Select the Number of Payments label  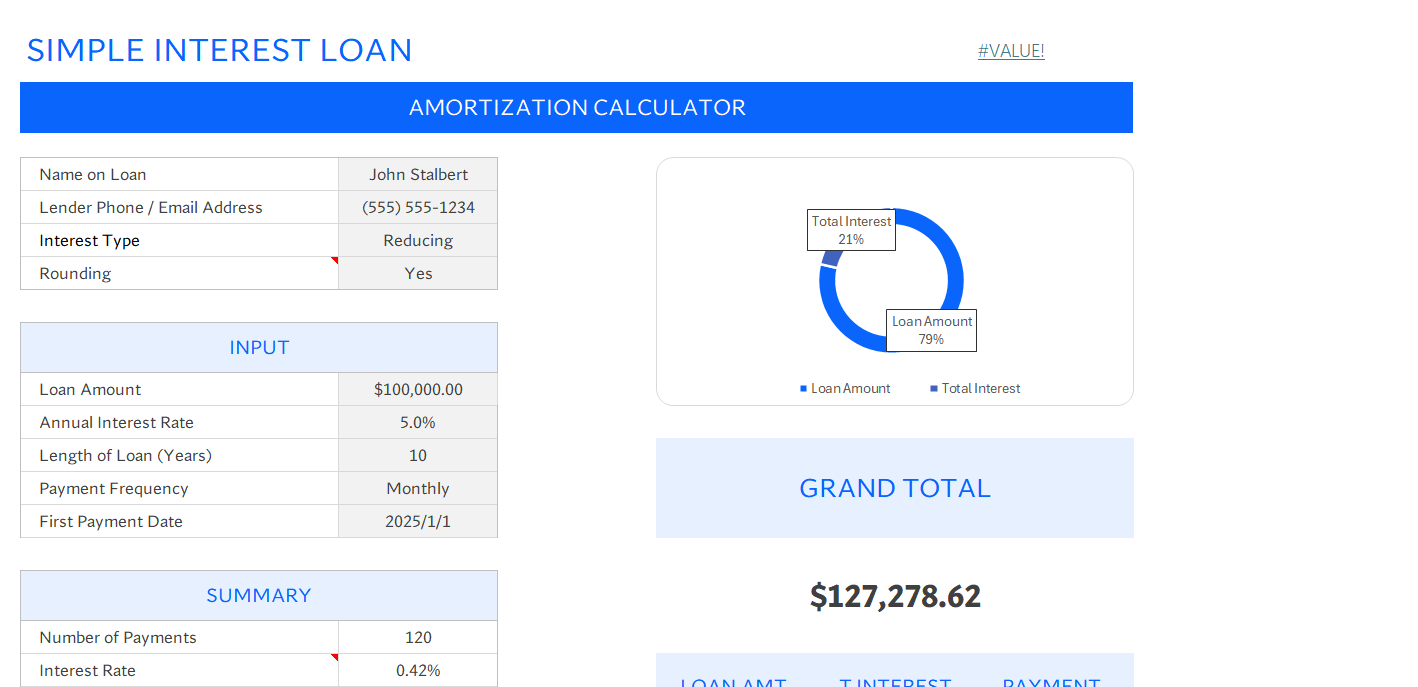179,637
